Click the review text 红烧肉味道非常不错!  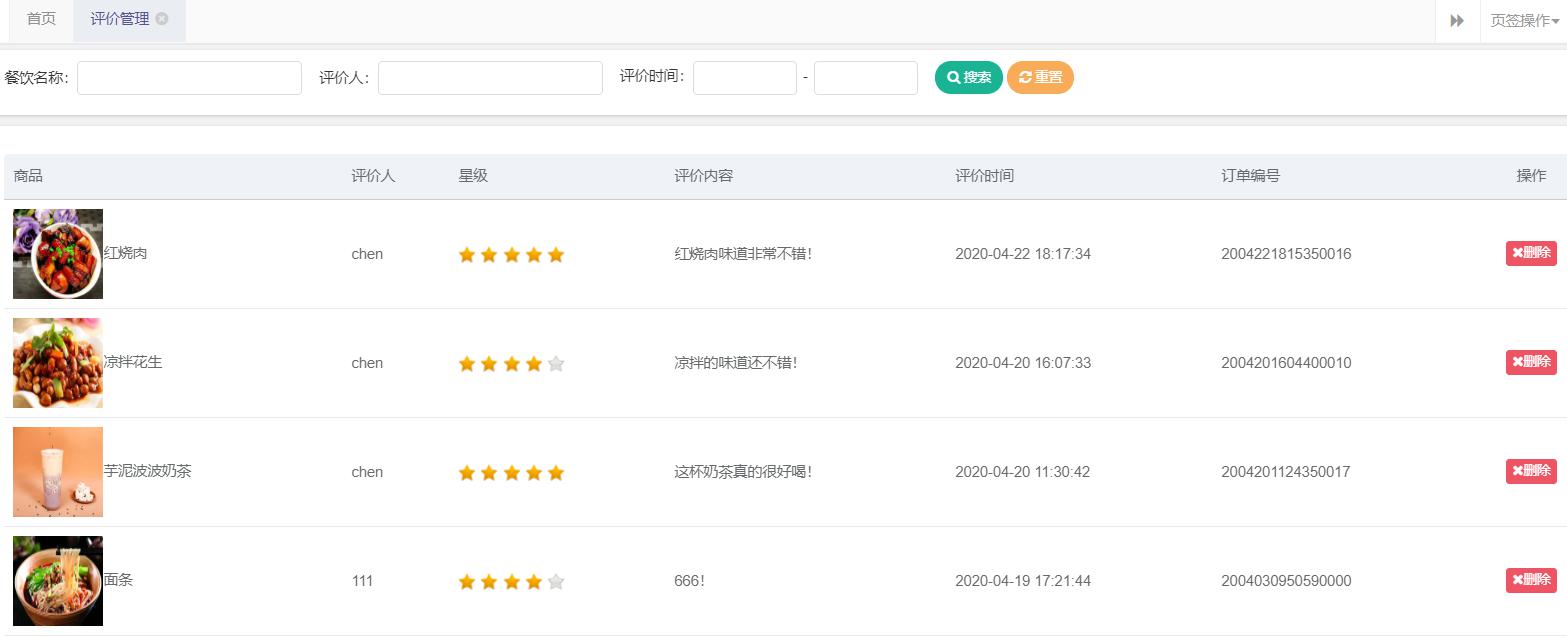[x=743, y=254]
